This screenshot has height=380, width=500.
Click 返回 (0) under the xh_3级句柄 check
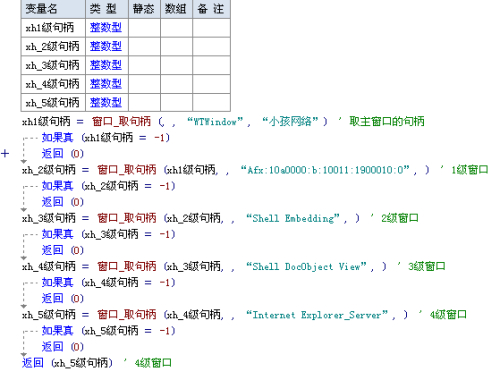coord(63,250)
